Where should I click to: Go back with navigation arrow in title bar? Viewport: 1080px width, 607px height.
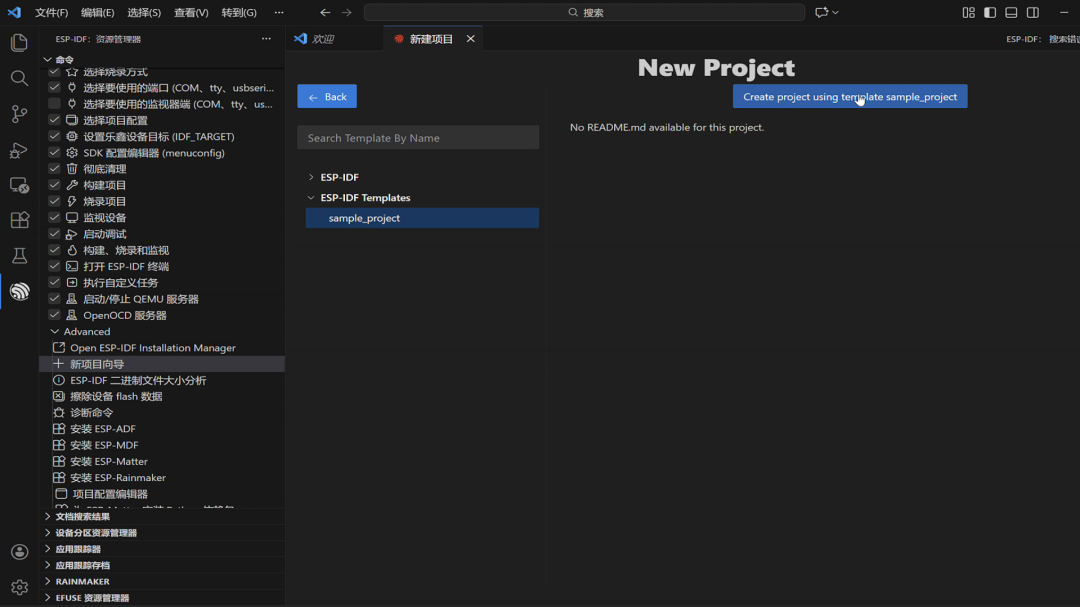[325, 12]
